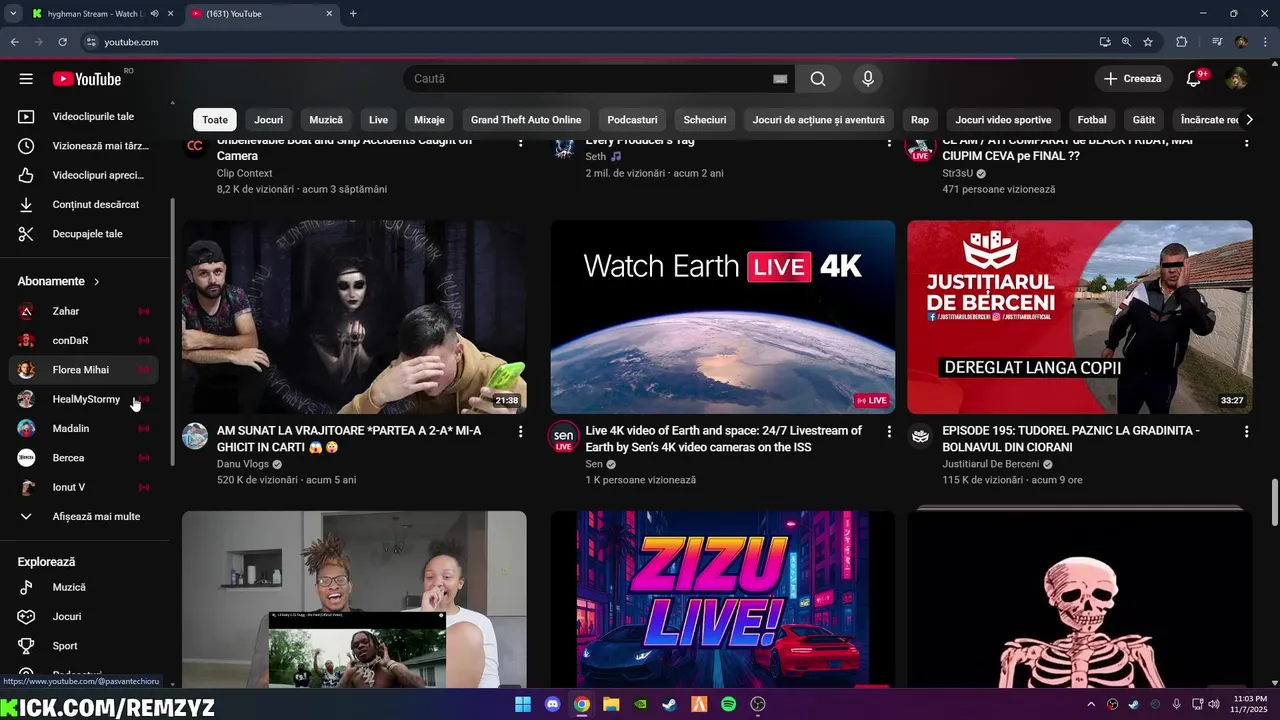Select the Live filter chip
This screenshot has width=1280, height=720.
(x=378, y=120)
